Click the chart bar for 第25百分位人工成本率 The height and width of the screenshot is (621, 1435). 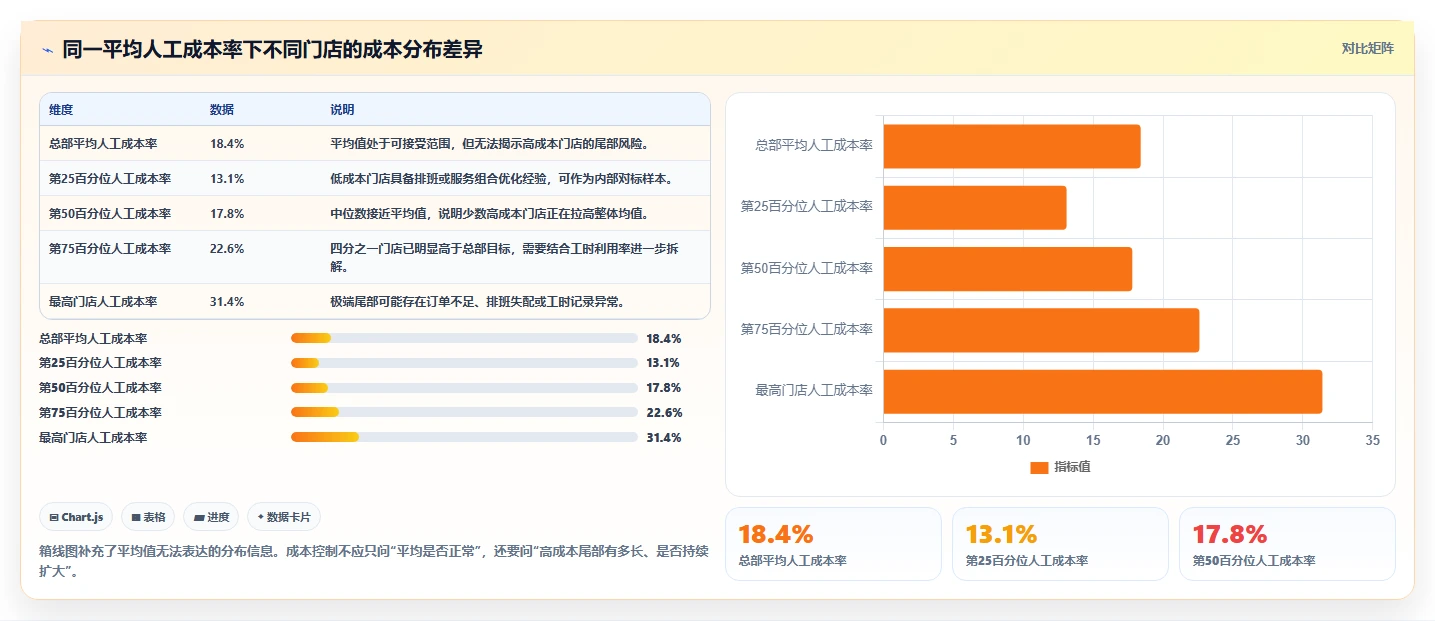tap(974, 207)
